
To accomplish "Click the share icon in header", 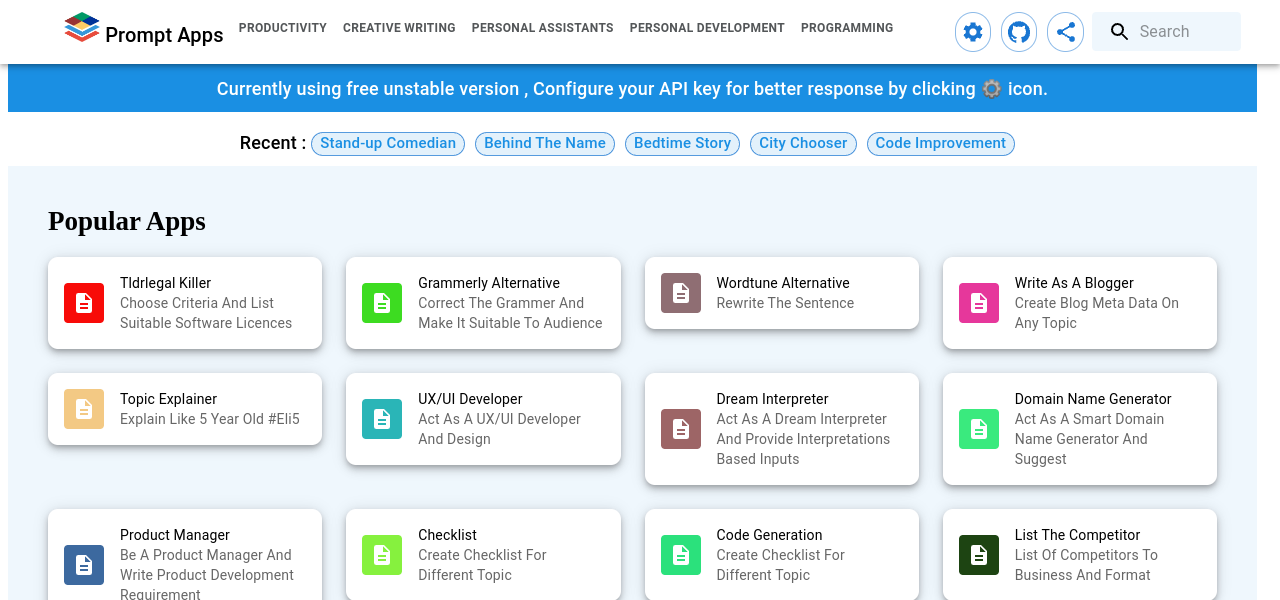I will 1065,32.
